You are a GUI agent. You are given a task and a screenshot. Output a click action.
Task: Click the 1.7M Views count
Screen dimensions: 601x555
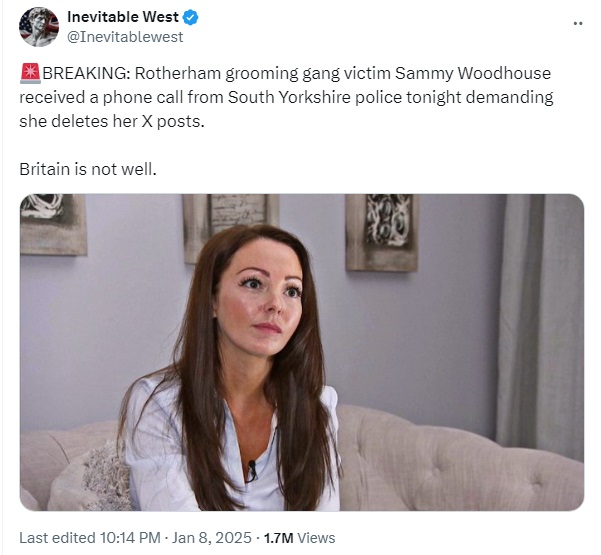(x=299, y=538)
